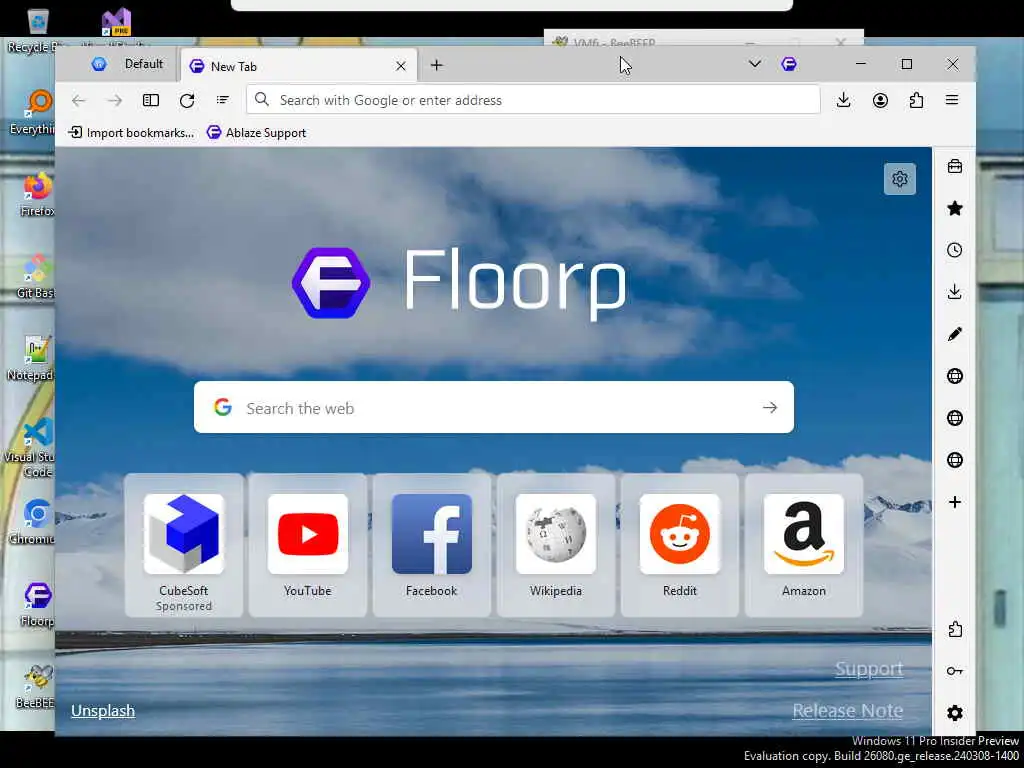Open a new tab with plus button
This screenshot has height=768, width=1024.
(436, 65)
